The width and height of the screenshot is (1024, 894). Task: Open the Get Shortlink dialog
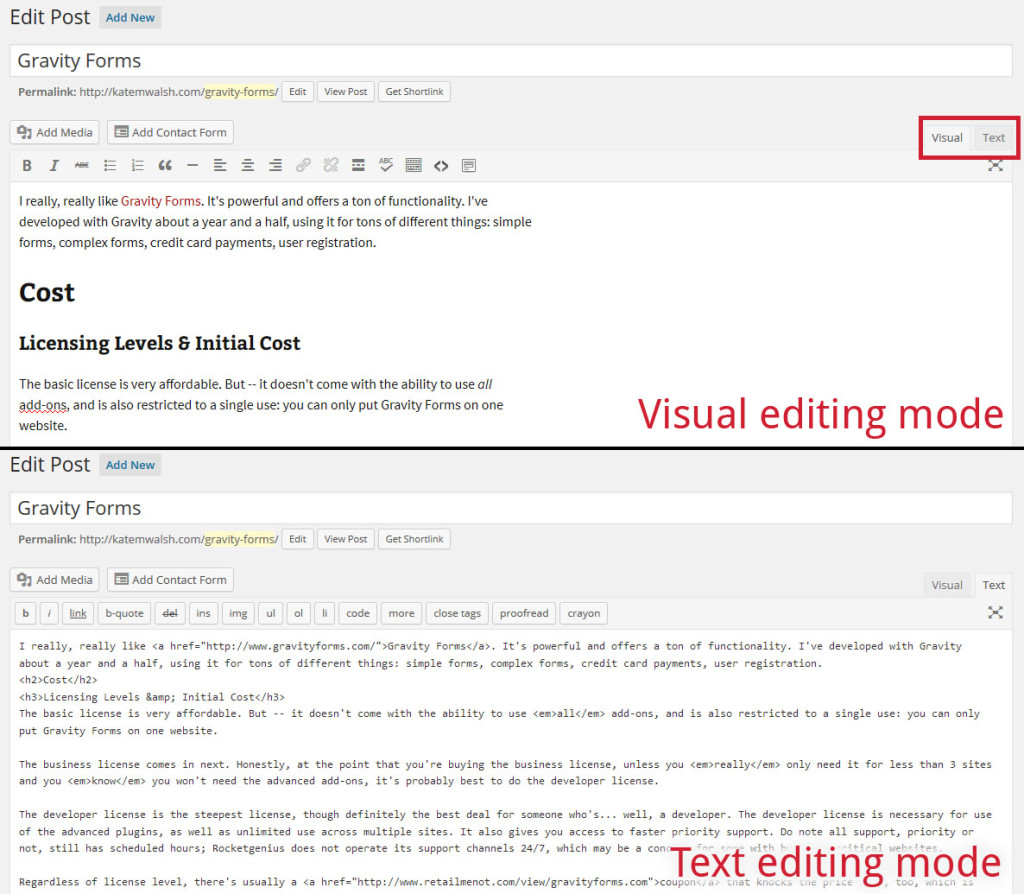coord(414,91)
